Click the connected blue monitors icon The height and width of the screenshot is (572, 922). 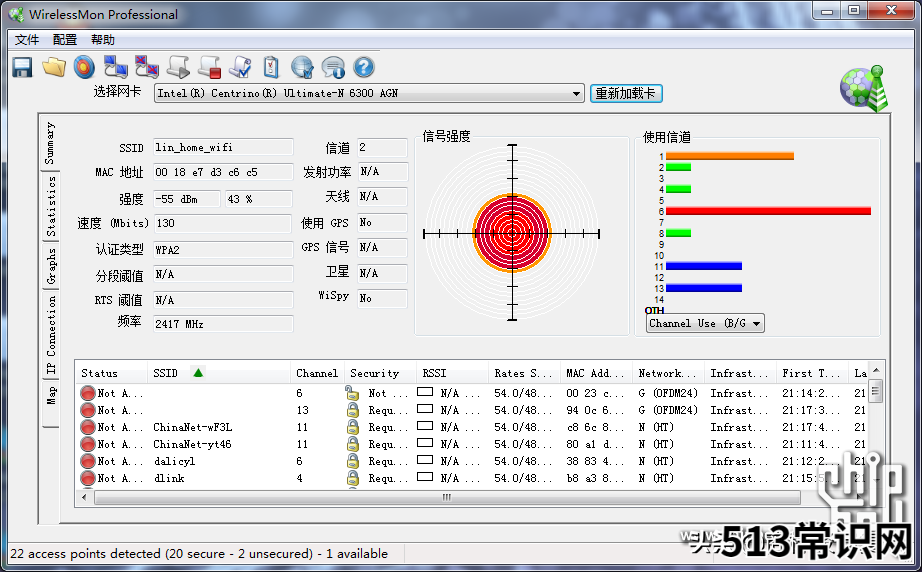pos(116,67)
